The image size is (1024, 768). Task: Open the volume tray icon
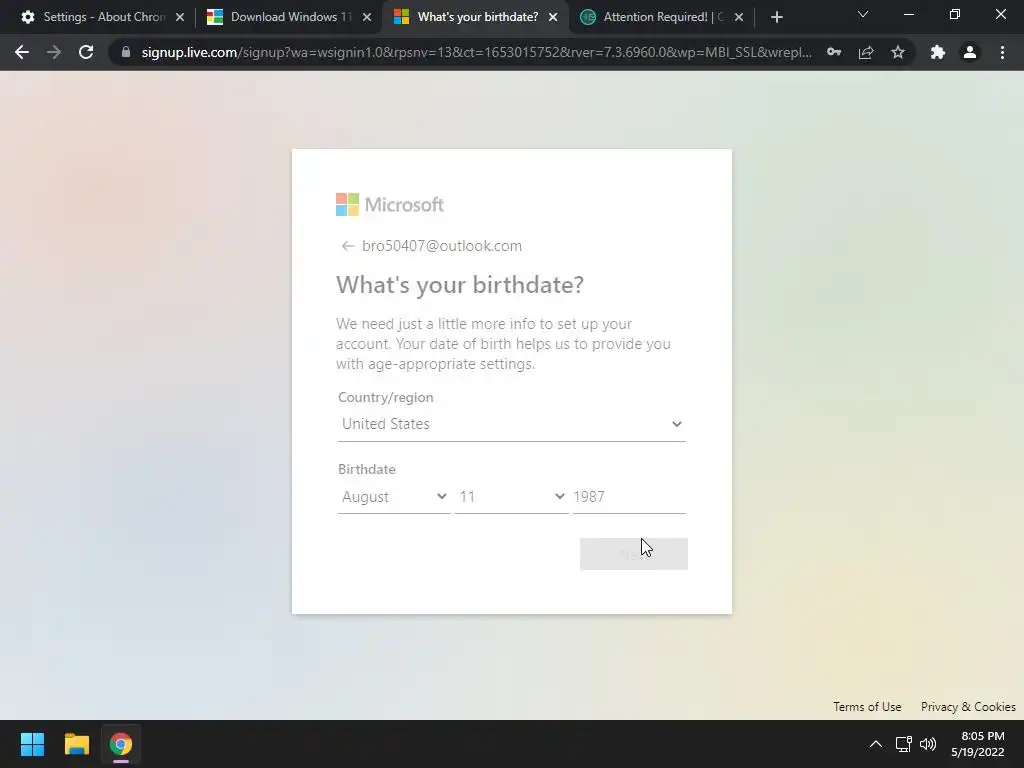click(927, 744)
